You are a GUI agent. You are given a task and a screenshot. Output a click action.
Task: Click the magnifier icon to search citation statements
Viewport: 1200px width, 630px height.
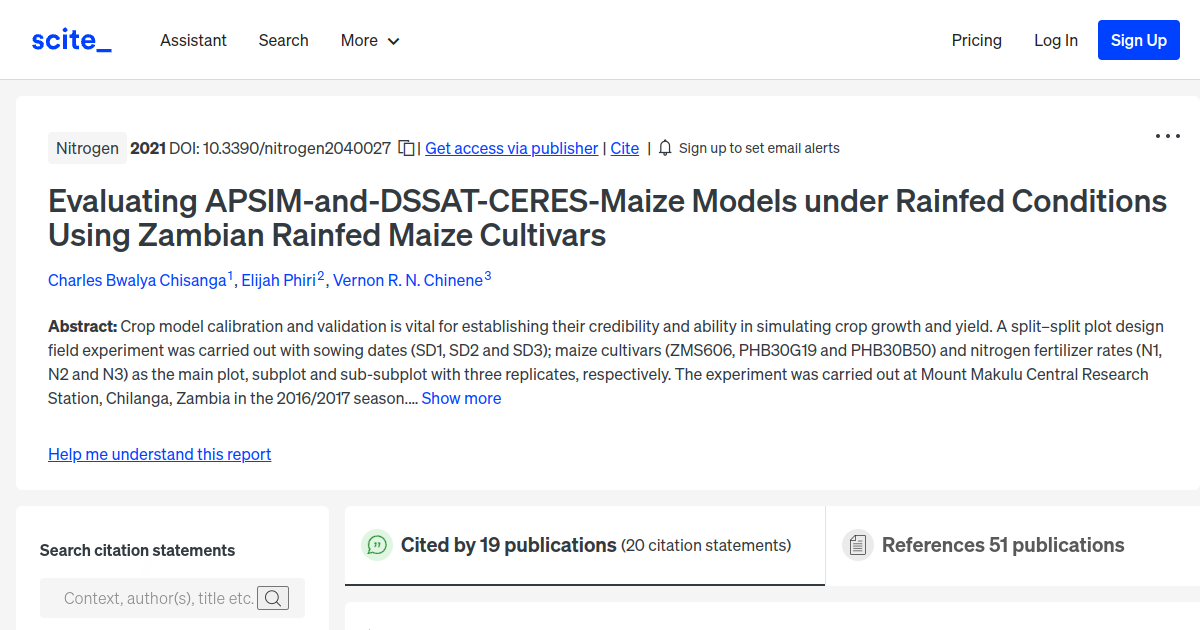(x=273, y=597)
